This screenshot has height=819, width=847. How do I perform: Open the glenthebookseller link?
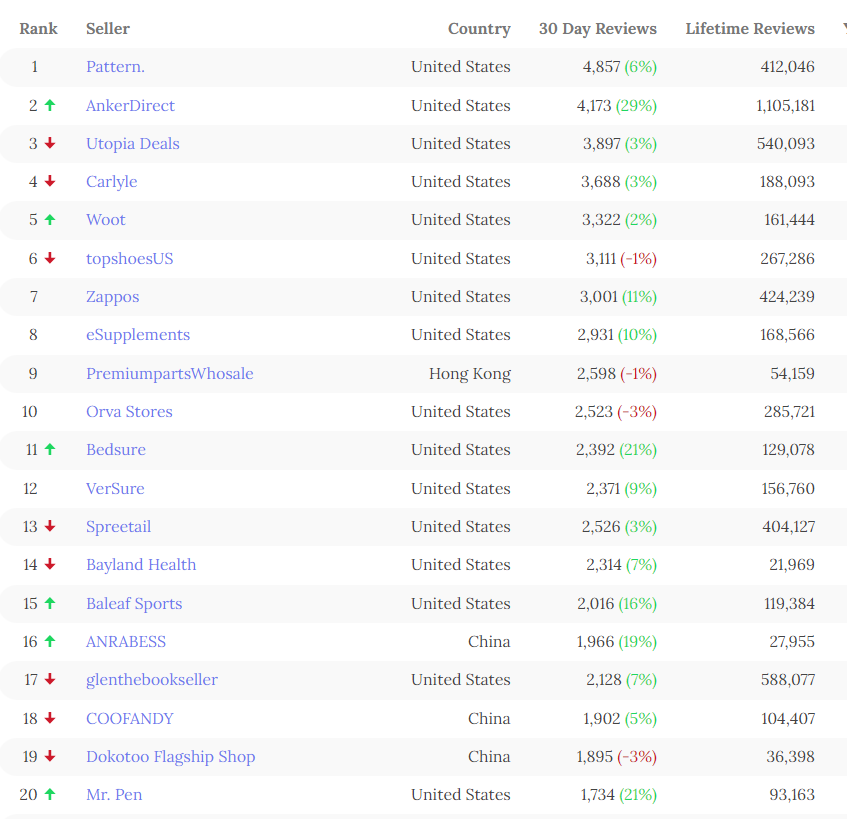click(151, 679)
